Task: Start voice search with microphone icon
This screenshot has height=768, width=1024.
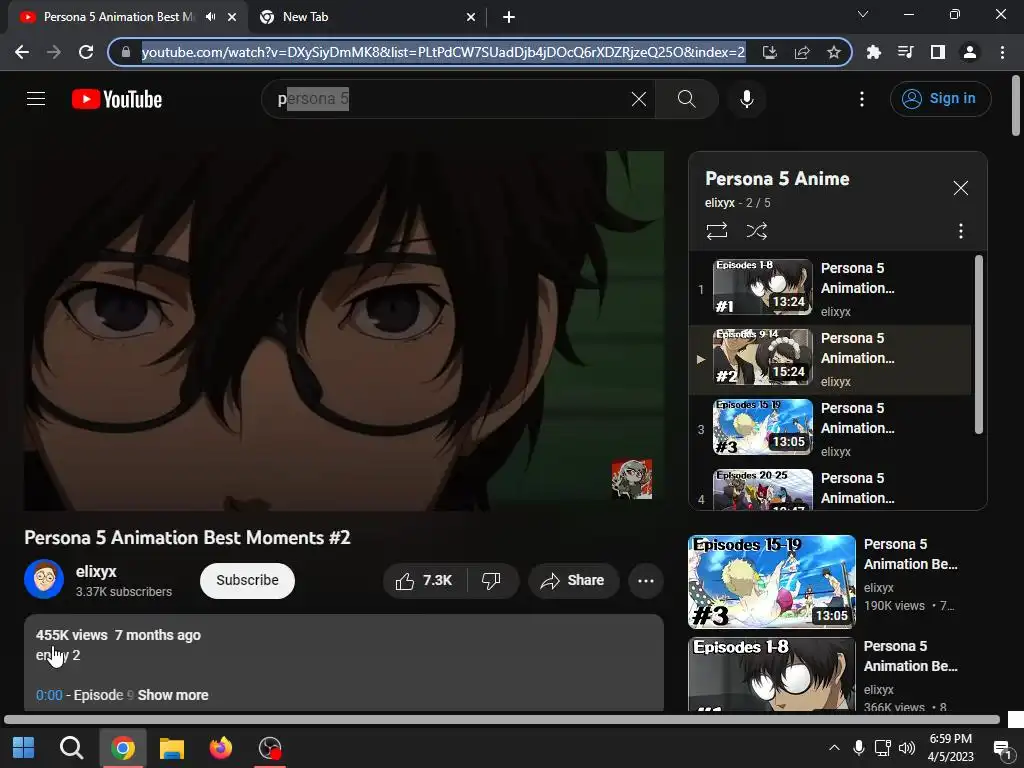Action: [x=746, y=99]
